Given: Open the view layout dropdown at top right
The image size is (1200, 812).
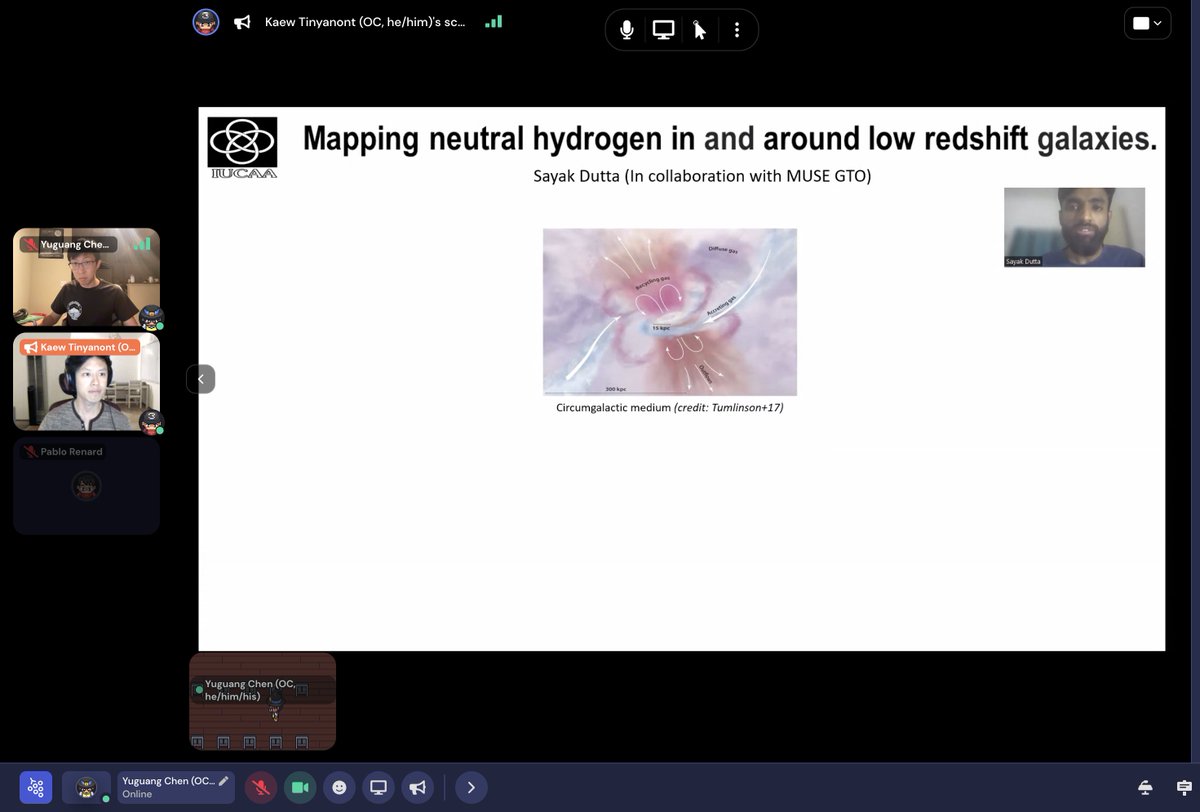Looking at the screenshot, I should point(1147,24).
